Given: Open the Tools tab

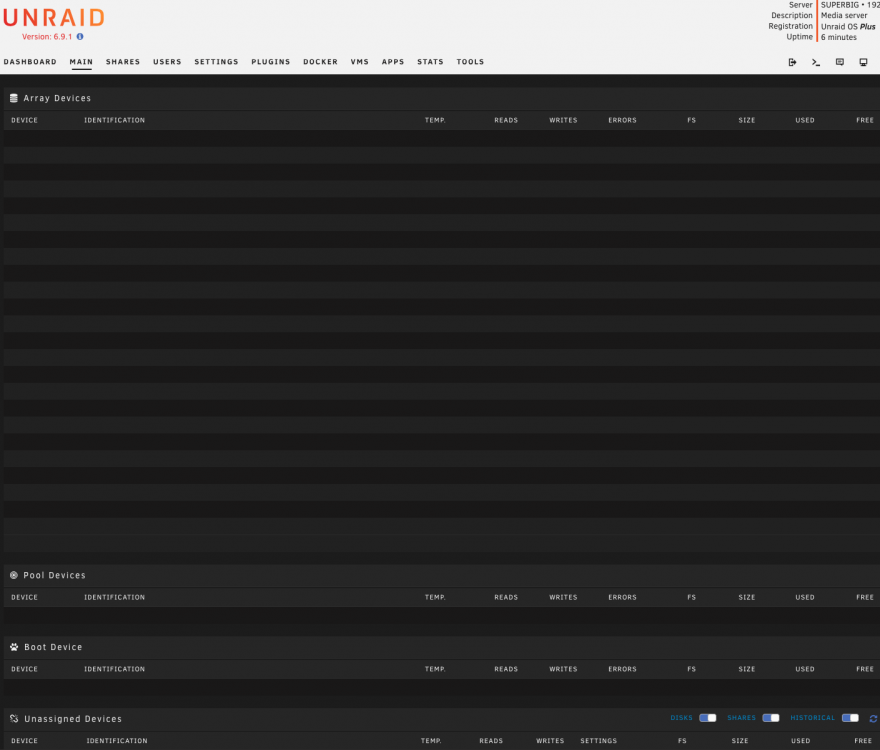Looking at the screenshot, I should (470, 62).
